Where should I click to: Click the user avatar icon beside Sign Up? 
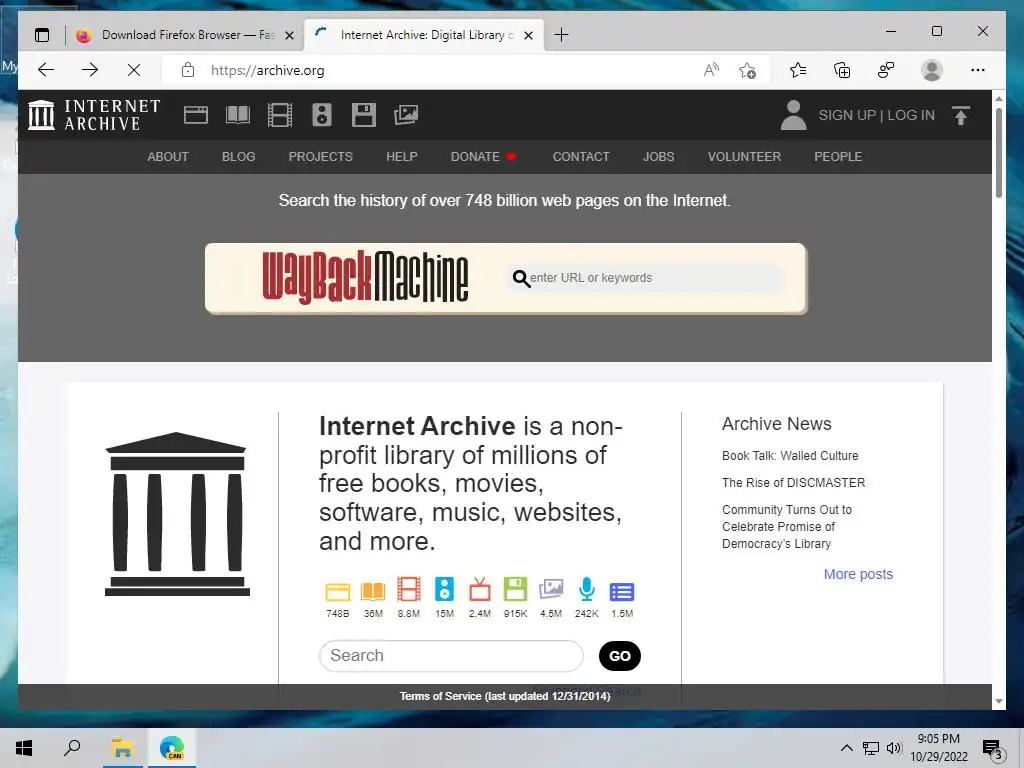coord(793,115)
